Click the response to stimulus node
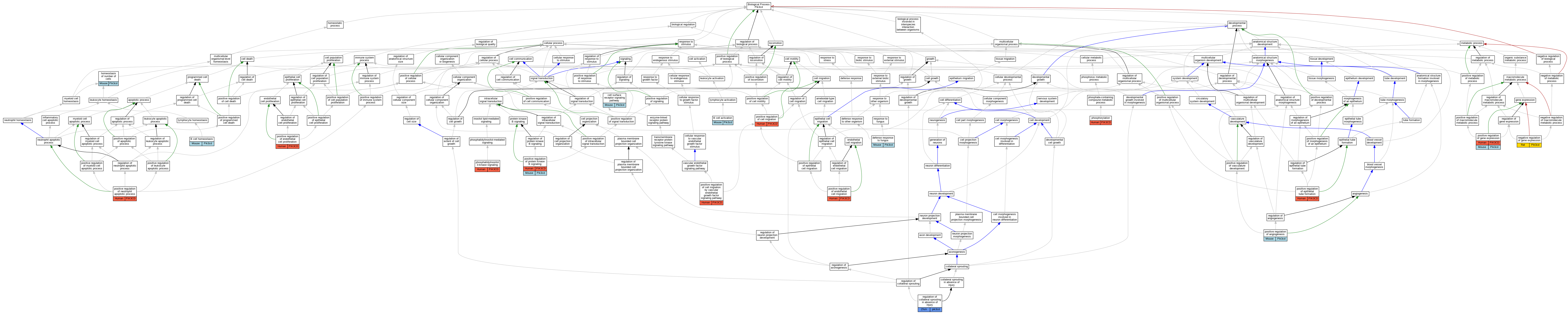 click(686, 43)
